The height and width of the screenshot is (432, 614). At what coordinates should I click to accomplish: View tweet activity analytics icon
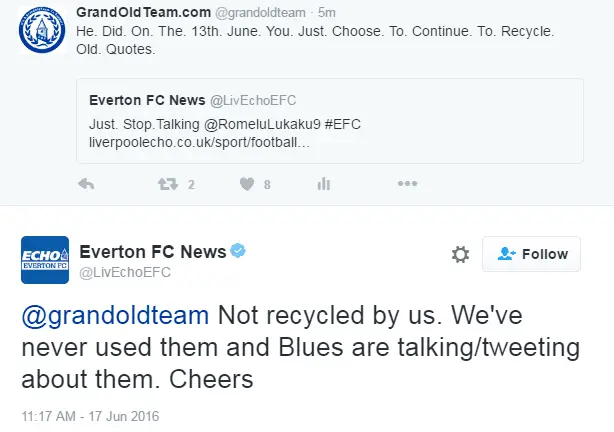tap(323, 184)
